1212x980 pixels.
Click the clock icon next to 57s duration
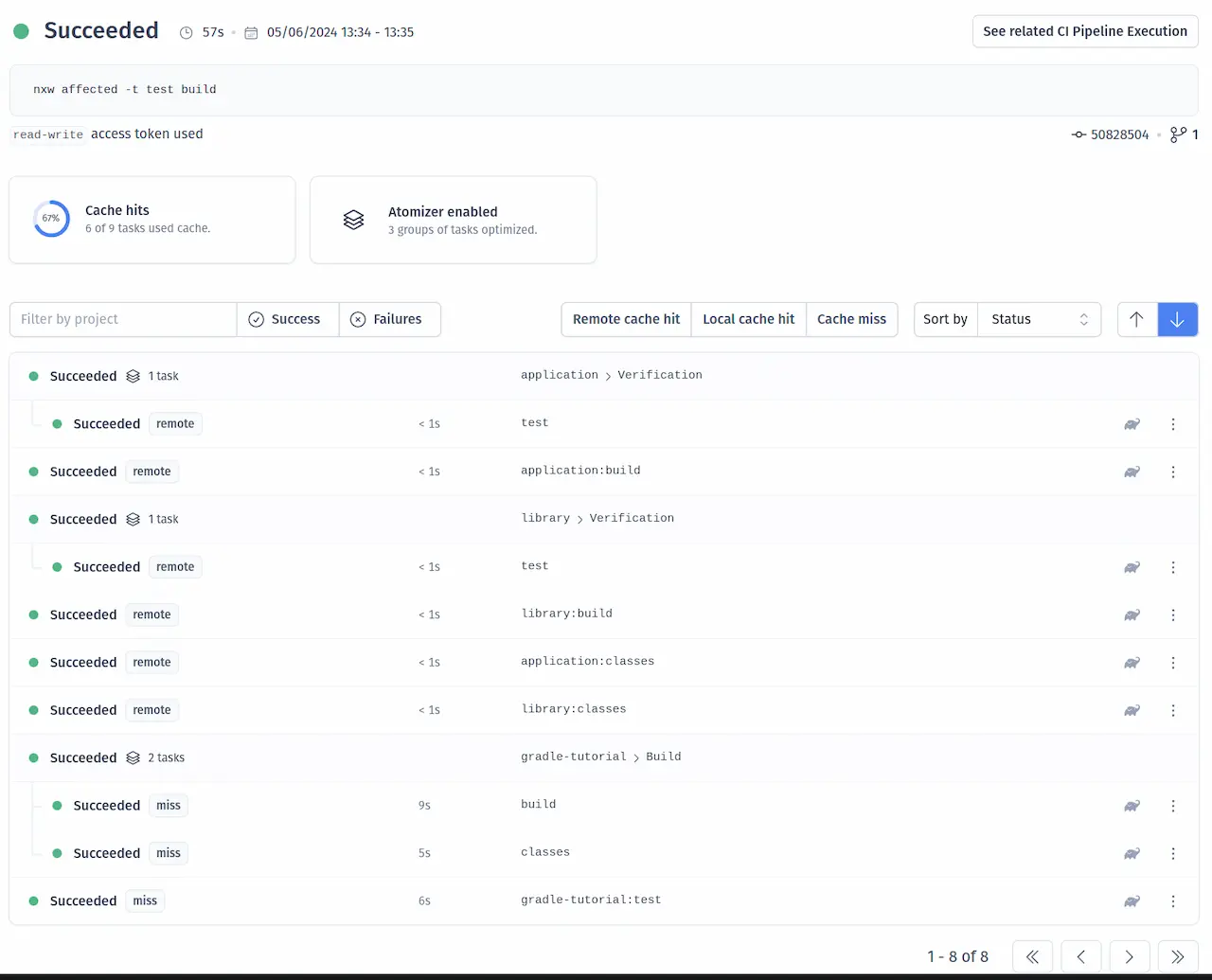point(186,31)
